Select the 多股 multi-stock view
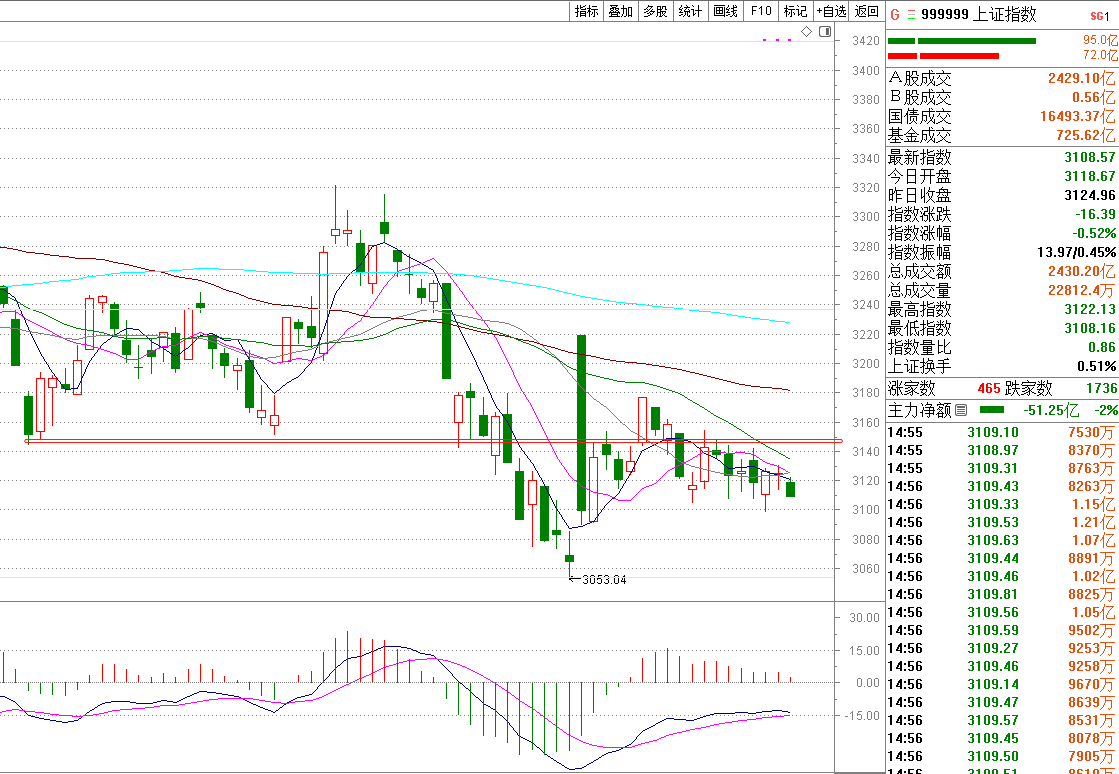1119x774 pixels. pyautogui.click(x=655, y=11)
